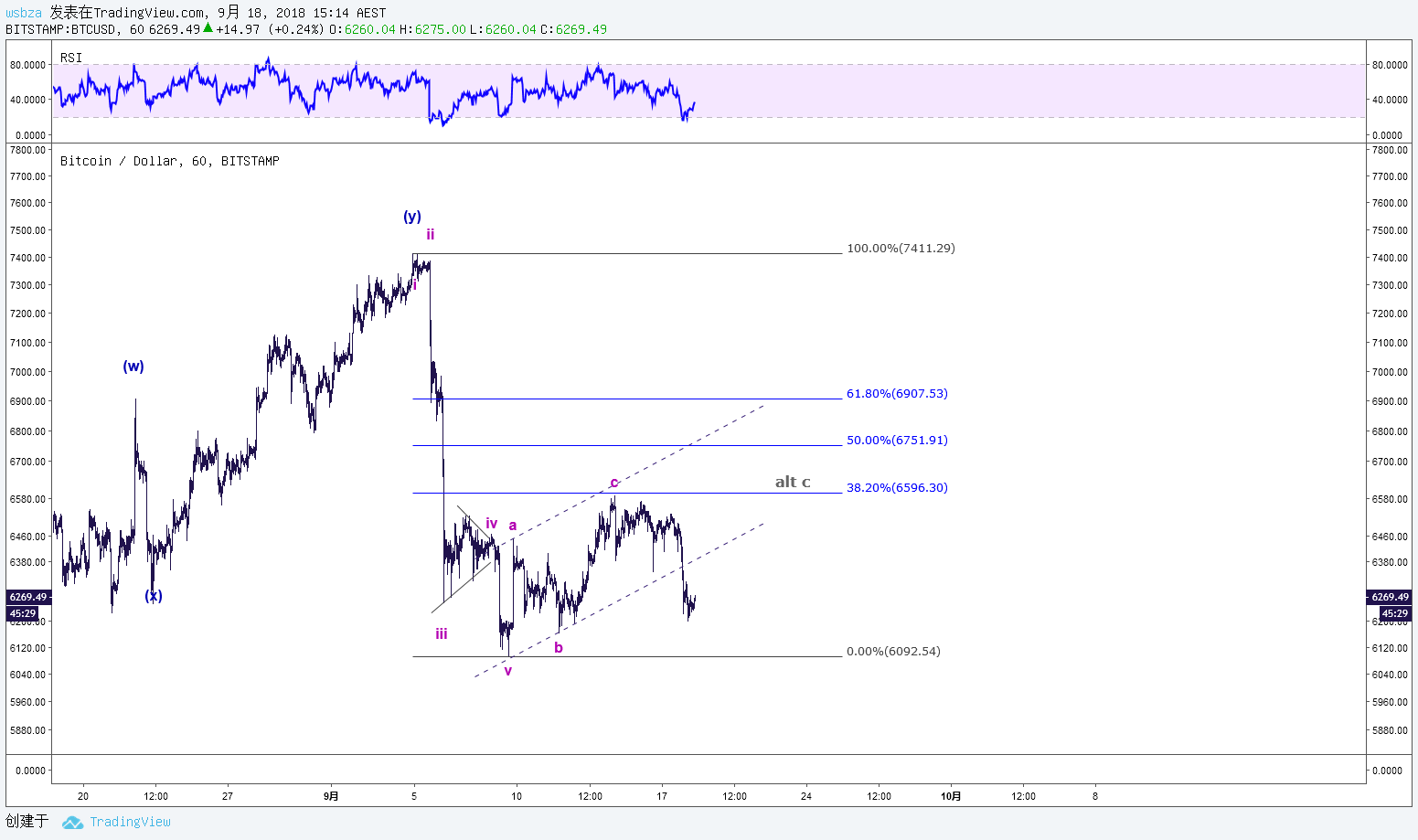
Task: Click the blue (x) wave label
Action: click(154, 596)
